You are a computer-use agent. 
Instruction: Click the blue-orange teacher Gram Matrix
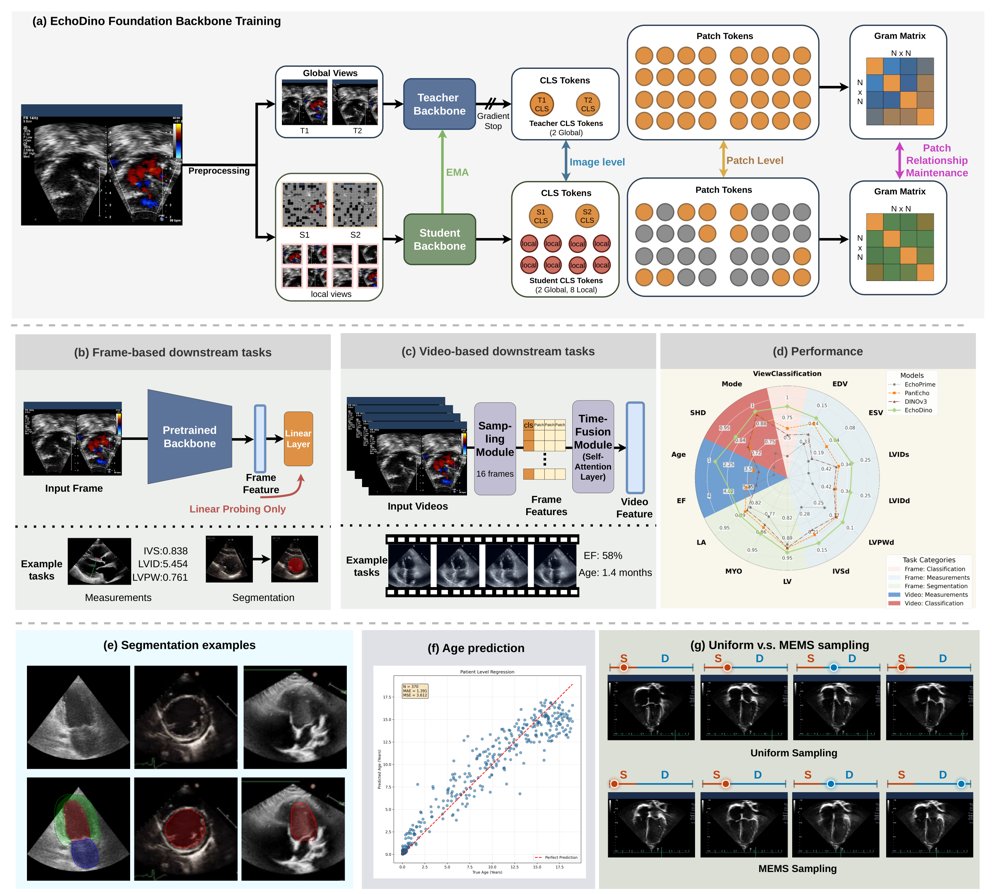(x=899, y=91)
